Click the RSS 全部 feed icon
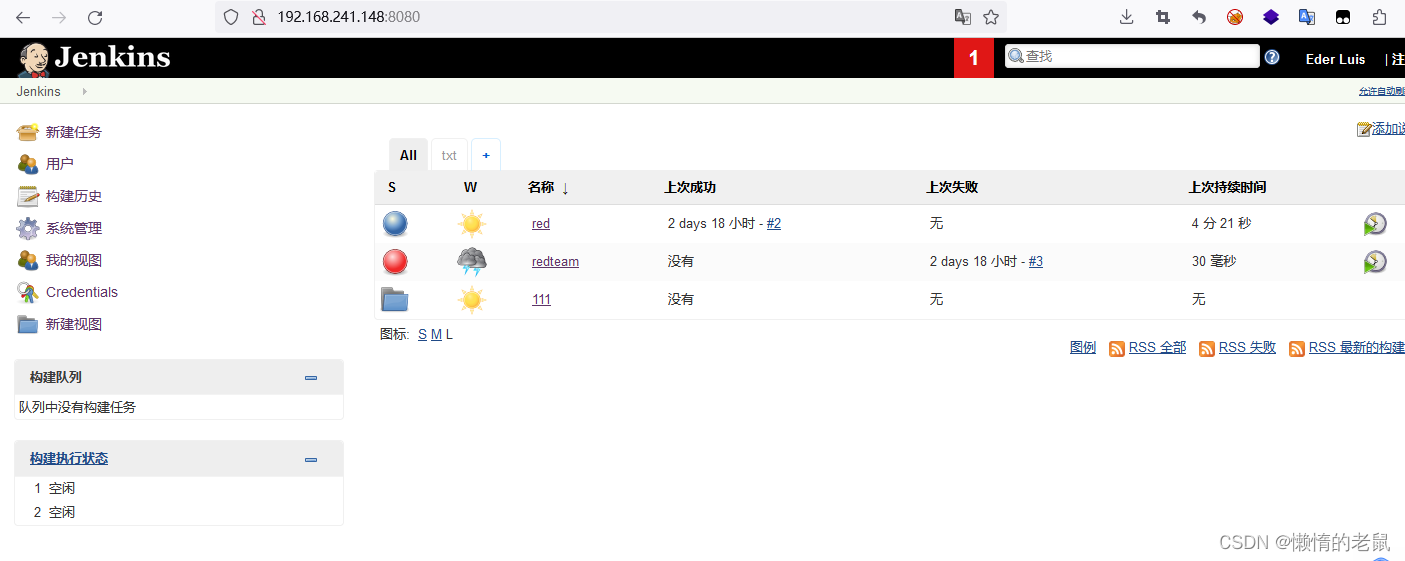This screenshot has height=561, width=1405. pyautogui.click(x=1117, y=349)
